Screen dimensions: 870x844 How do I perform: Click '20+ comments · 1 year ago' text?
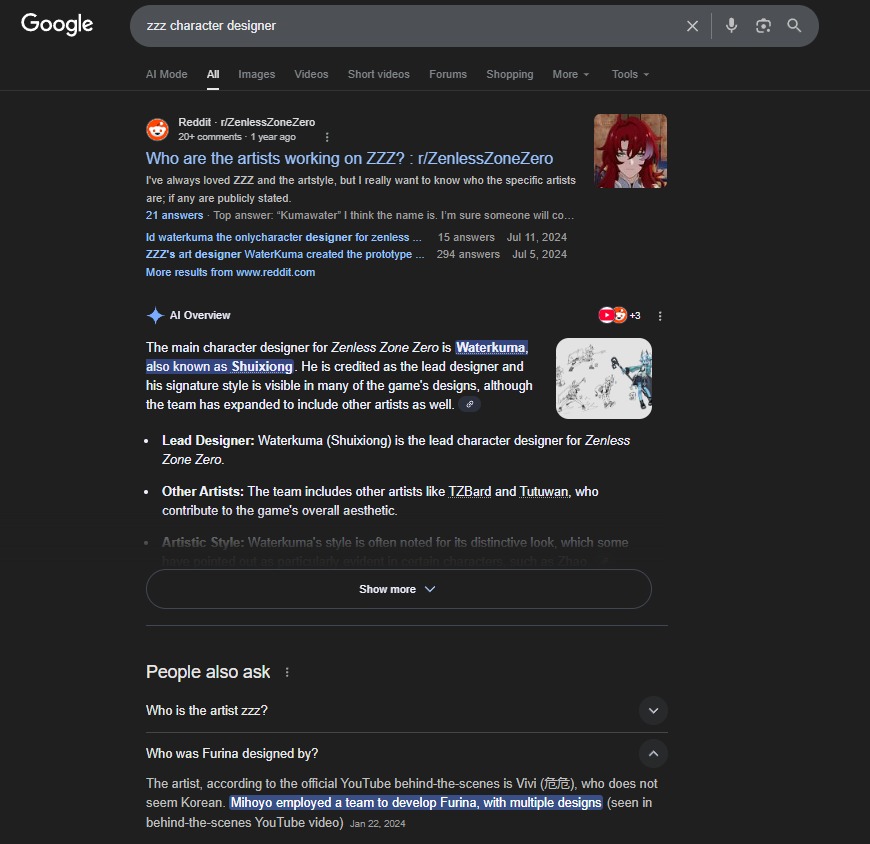[237, 137]
